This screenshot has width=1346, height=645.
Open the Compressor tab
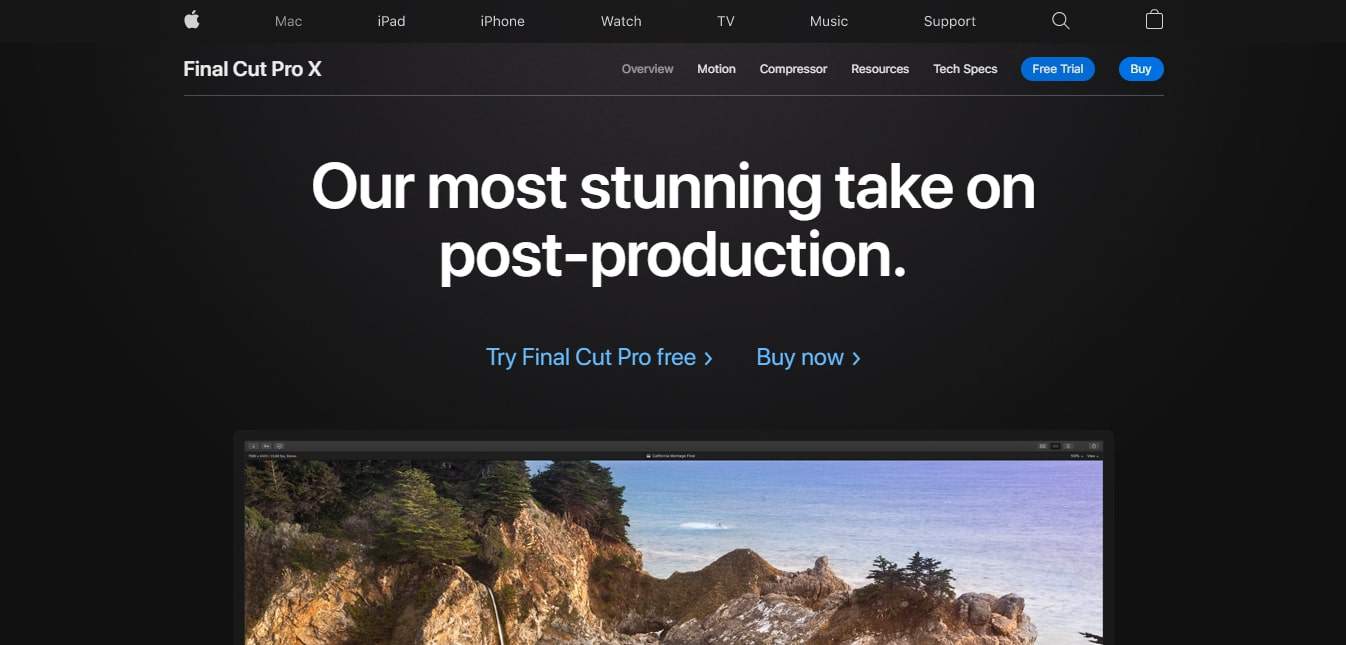point(793,69)
